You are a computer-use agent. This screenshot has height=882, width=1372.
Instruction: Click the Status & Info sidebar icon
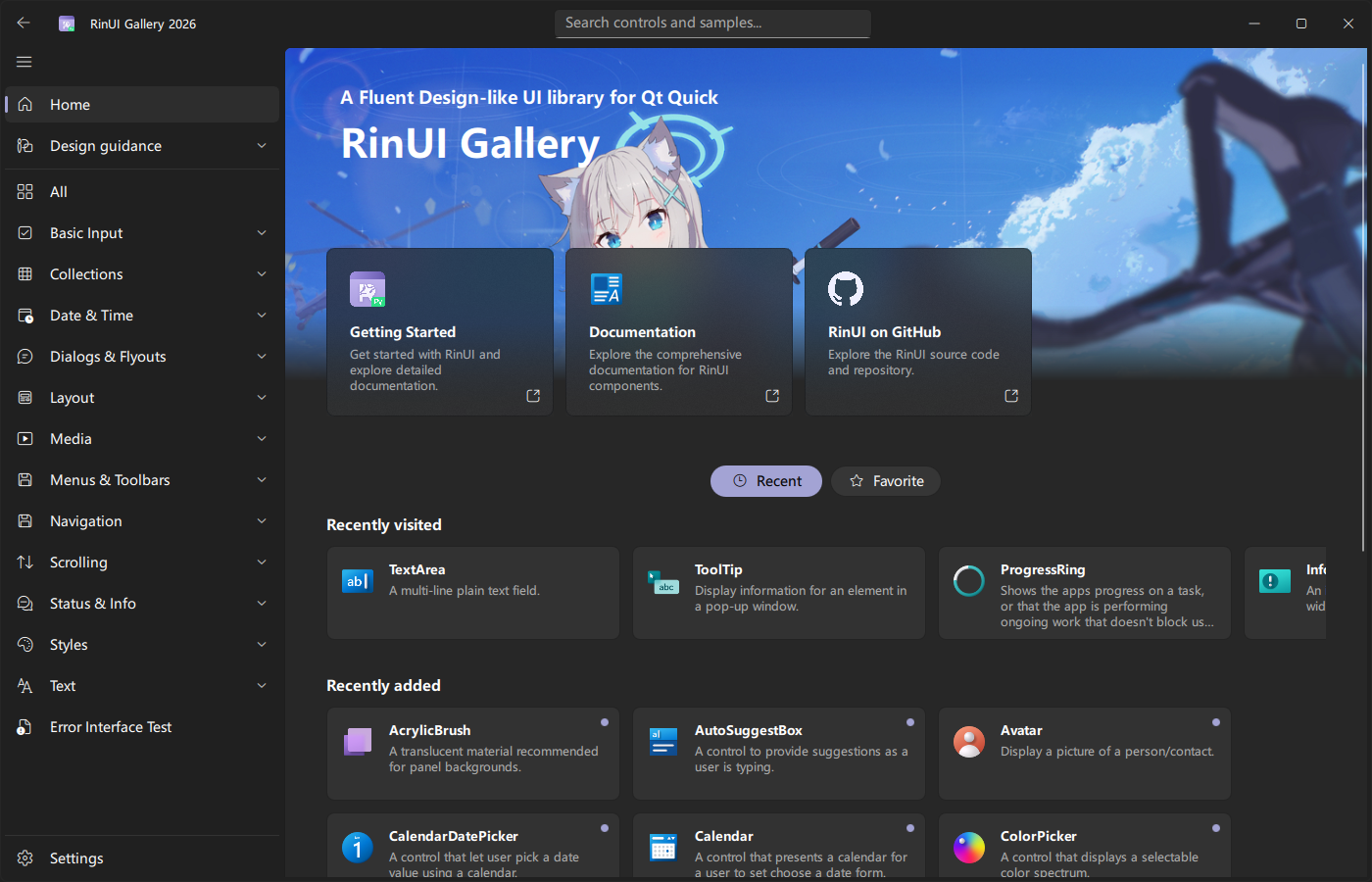25,604
